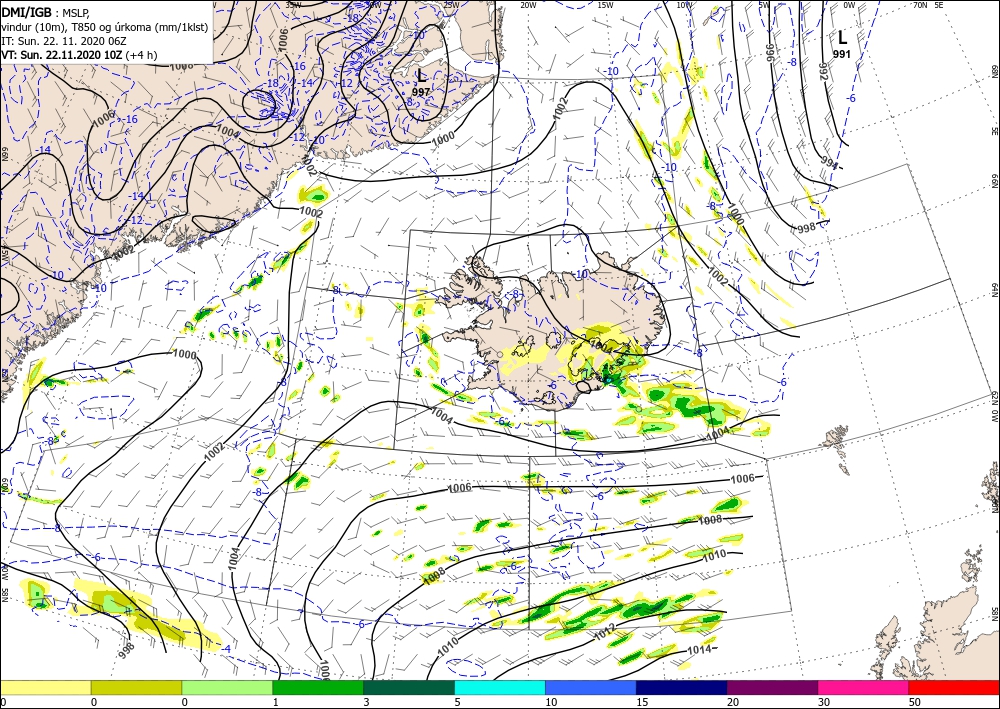Click the cyan 5–10 mm legend swatch
The width and height of the screenshot is (1000, 709).
(x=500, y=687)
